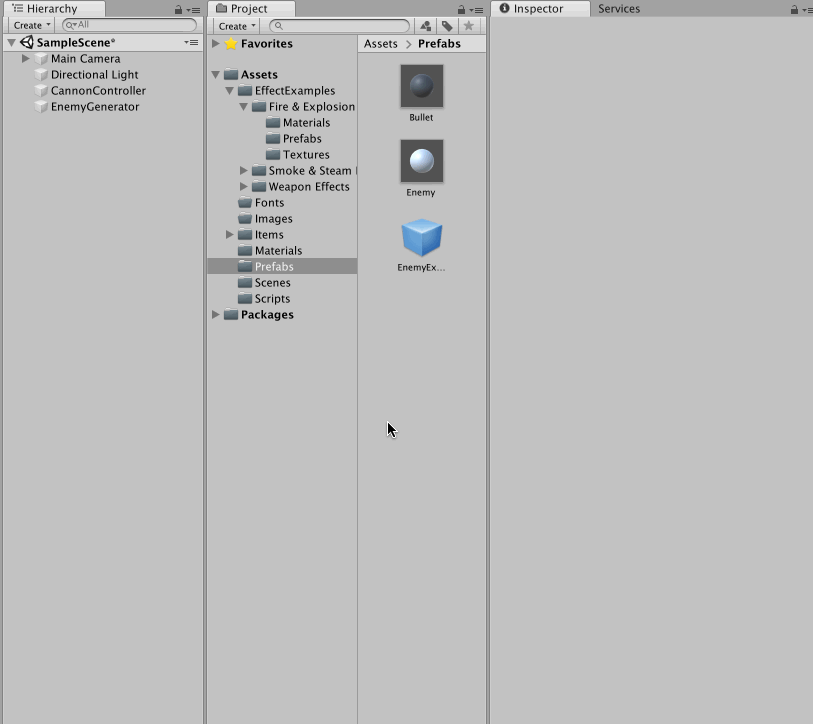Viewport: 813px width, 724px height.
Task: Click the search by label tag icon
Action: point(447,25)
